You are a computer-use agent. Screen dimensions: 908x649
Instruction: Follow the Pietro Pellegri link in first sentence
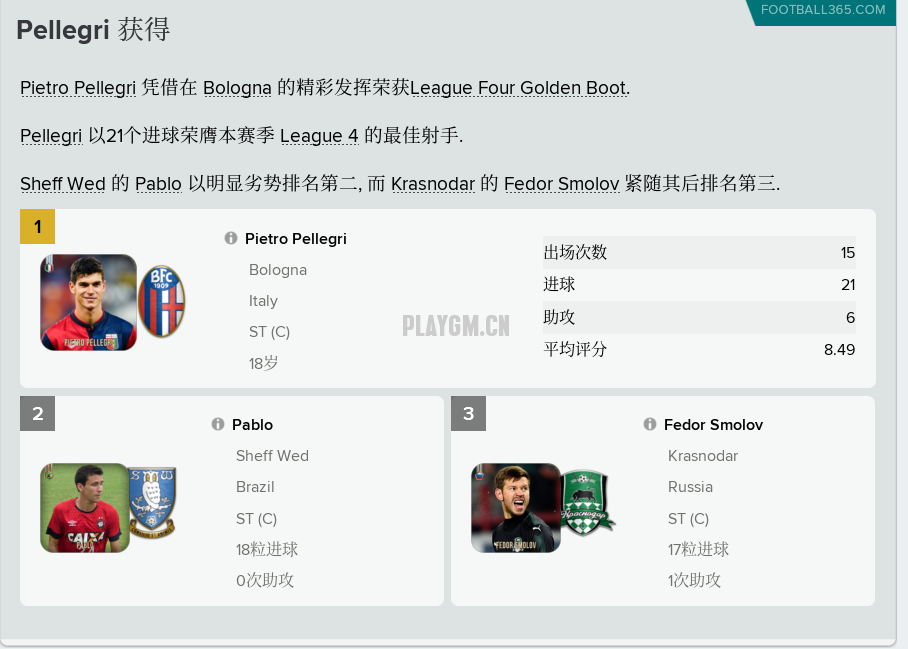point(78,88)
